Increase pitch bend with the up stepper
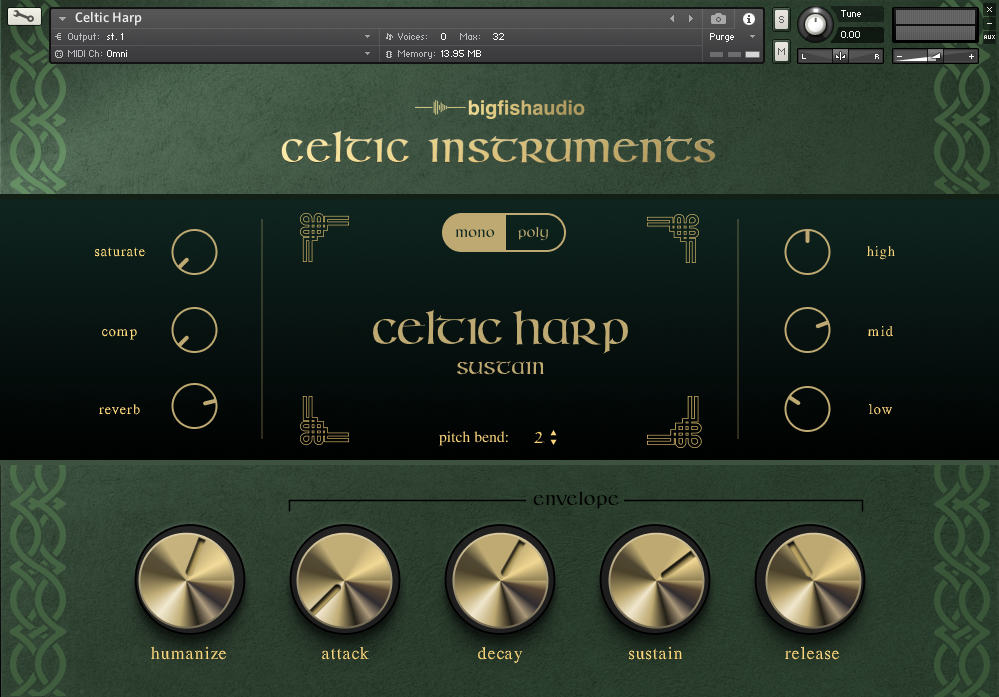Screen dimensions: 999x697 (x=556, y=433)
